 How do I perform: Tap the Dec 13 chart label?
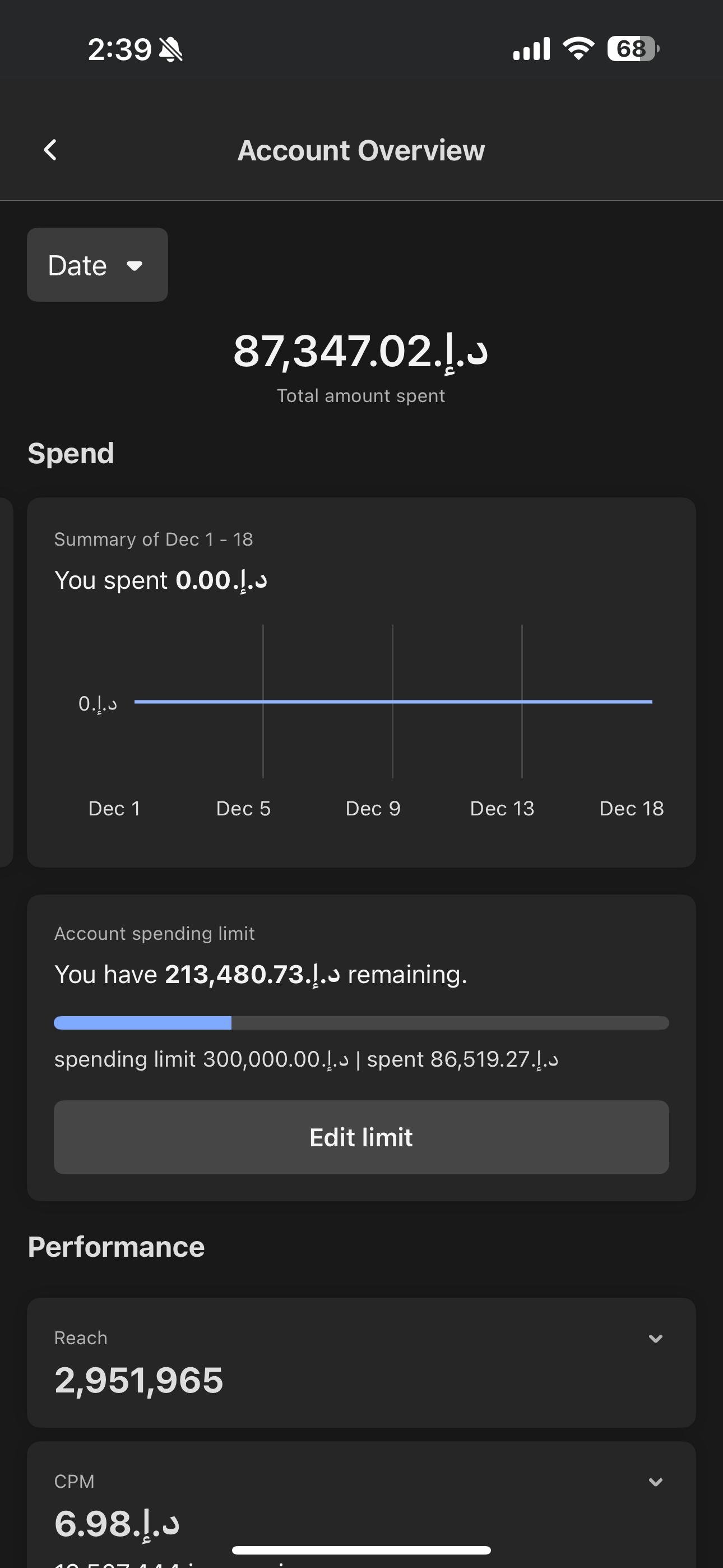pos(502,808)
